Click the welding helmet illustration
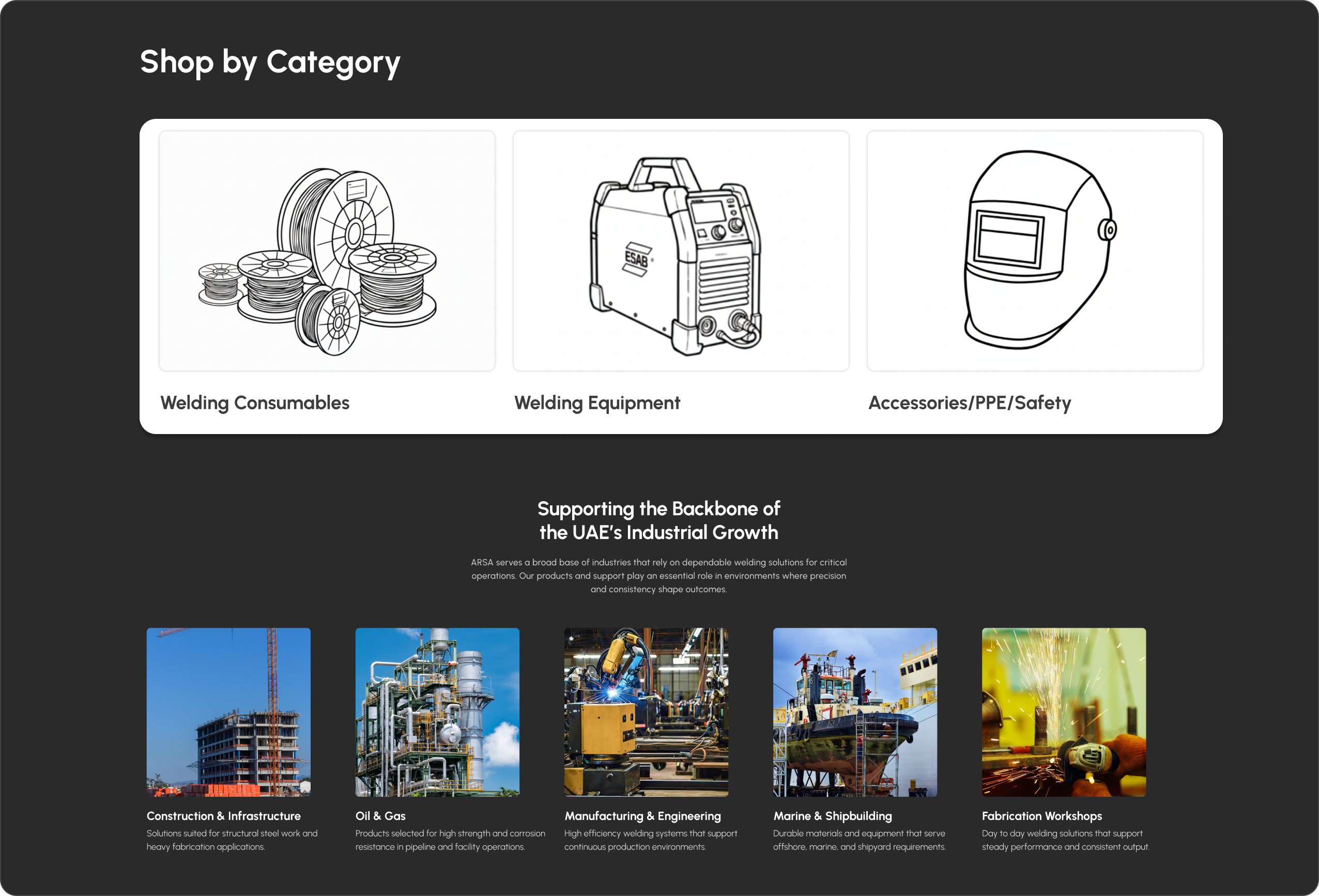Viewport: 1319px width, 896px height. point(1035,251)
